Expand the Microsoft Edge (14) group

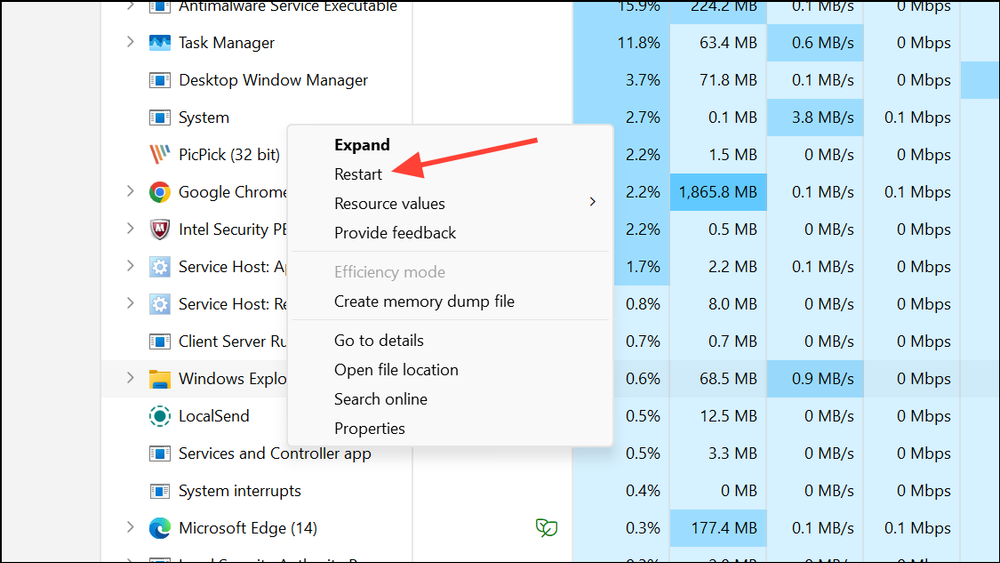[130, 527]
